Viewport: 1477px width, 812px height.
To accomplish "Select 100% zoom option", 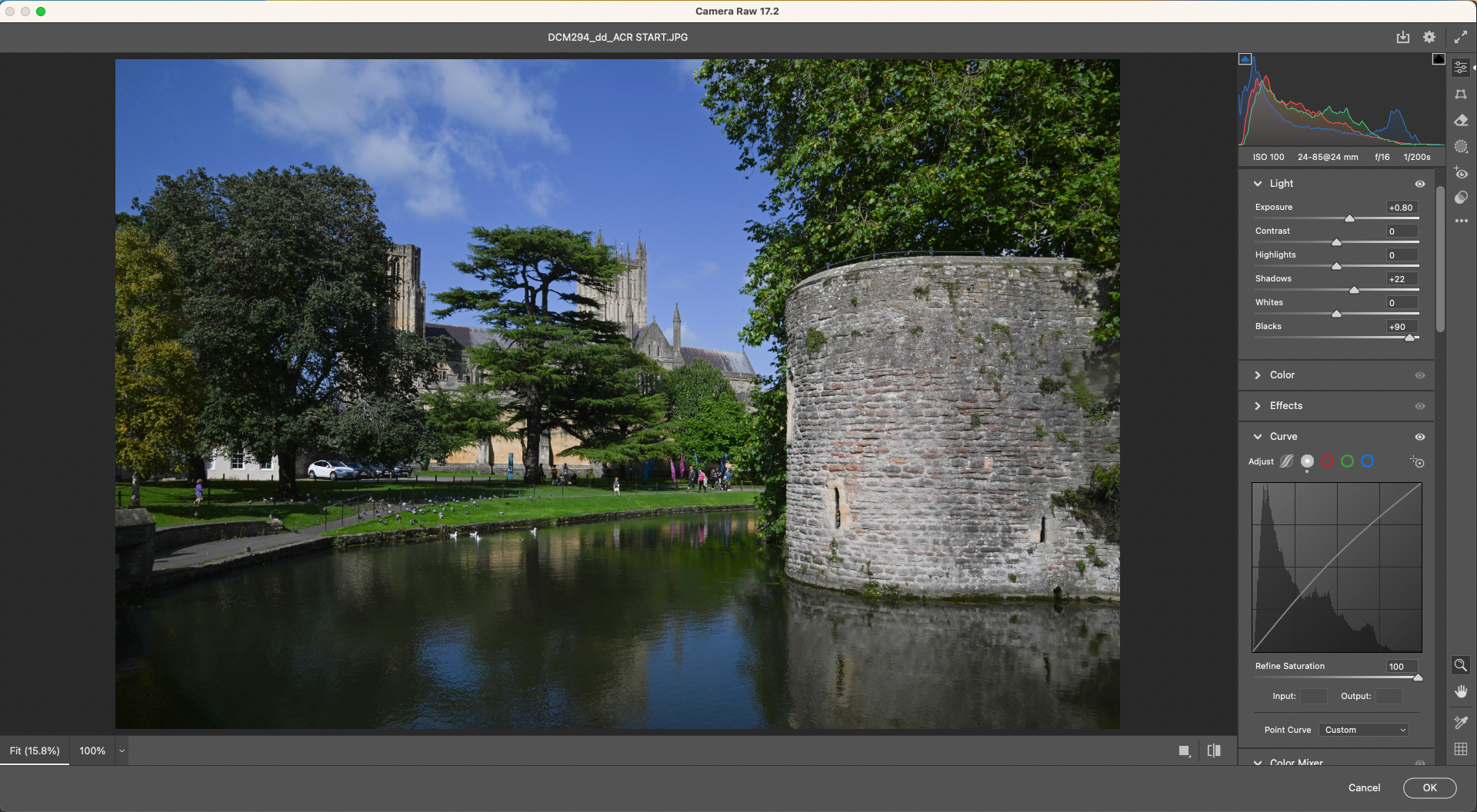I will tap(92, 750).
